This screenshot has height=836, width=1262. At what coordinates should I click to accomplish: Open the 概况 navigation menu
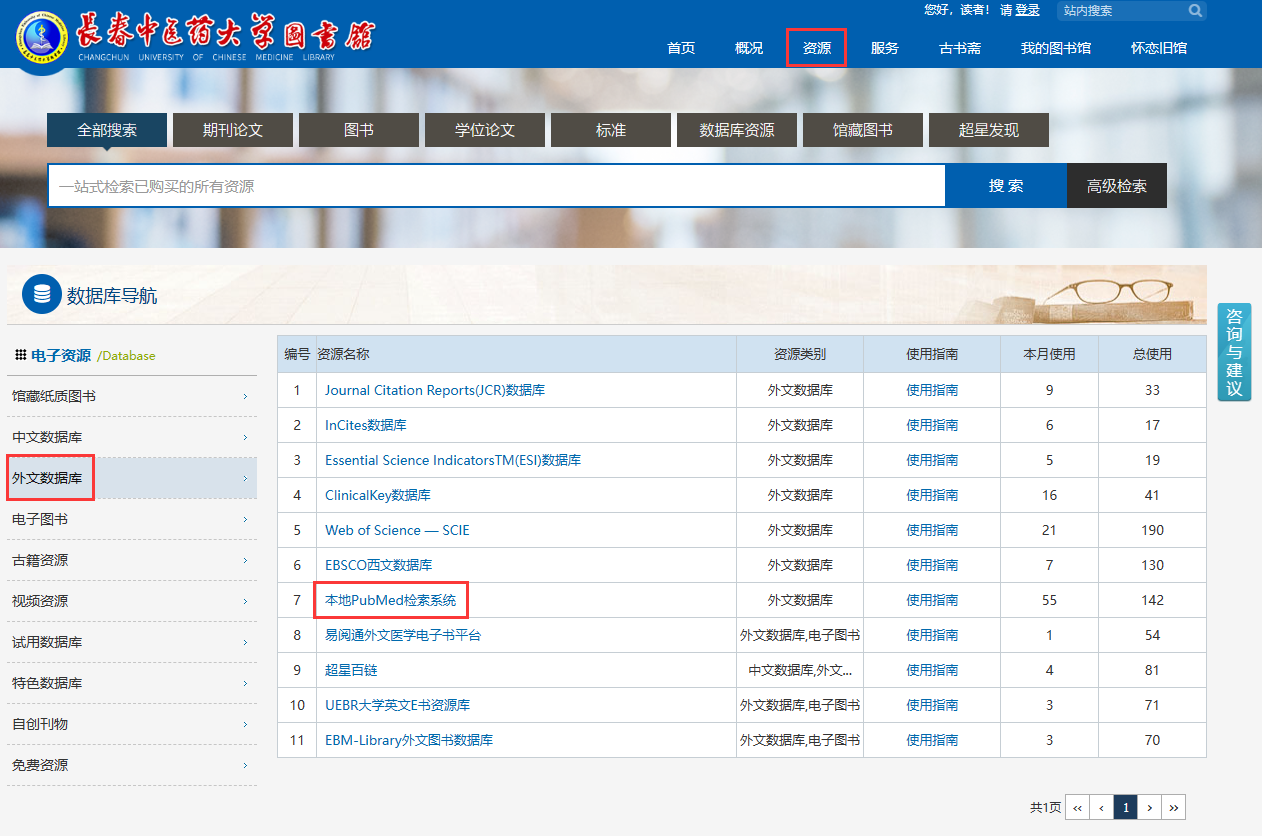click(749, 48)
